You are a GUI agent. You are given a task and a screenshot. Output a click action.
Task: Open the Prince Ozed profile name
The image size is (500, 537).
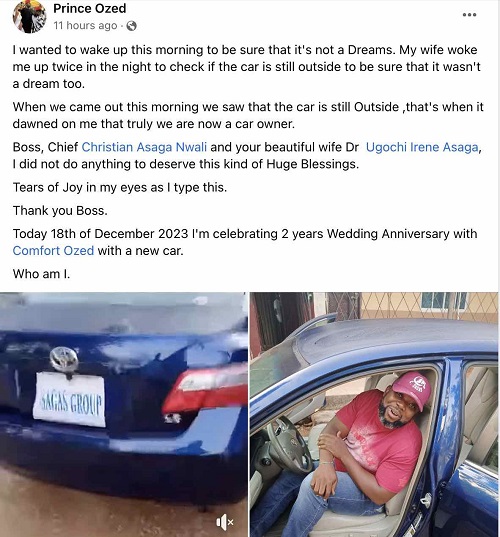(x=89, y=9)
